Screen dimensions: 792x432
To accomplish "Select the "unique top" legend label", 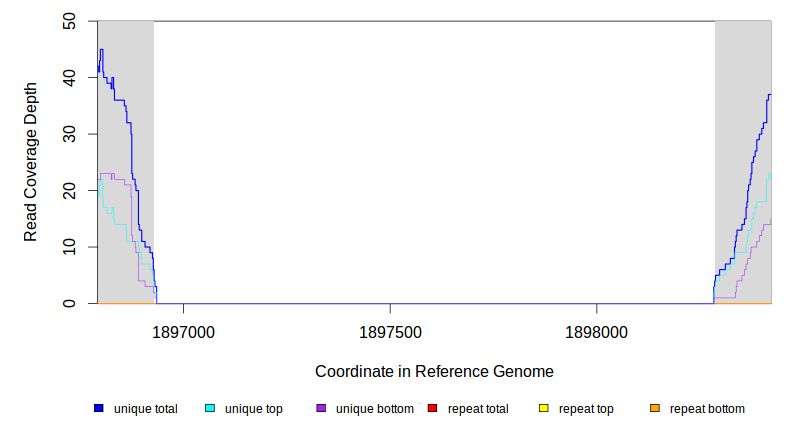I will tap(253, 409).
